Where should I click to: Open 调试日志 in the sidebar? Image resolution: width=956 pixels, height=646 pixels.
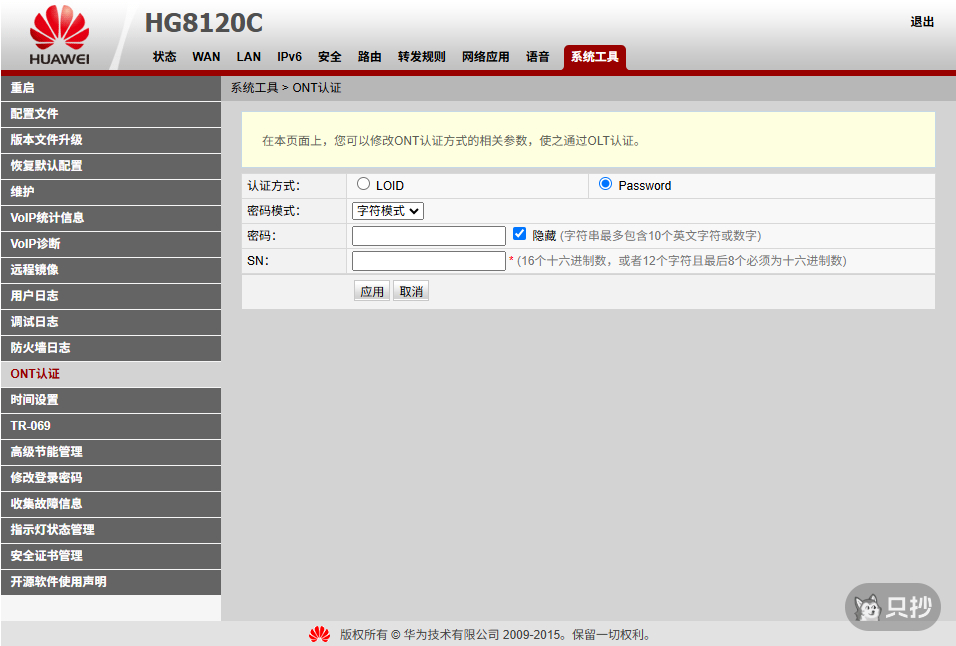[x=111, y=322]
